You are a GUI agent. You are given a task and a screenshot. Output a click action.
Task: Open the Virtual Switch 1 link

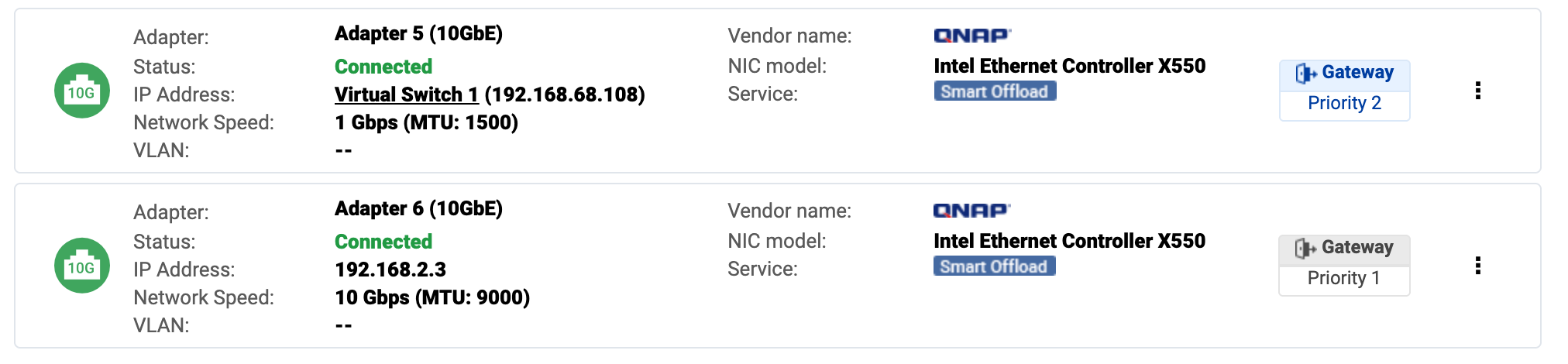click(406, 94)
